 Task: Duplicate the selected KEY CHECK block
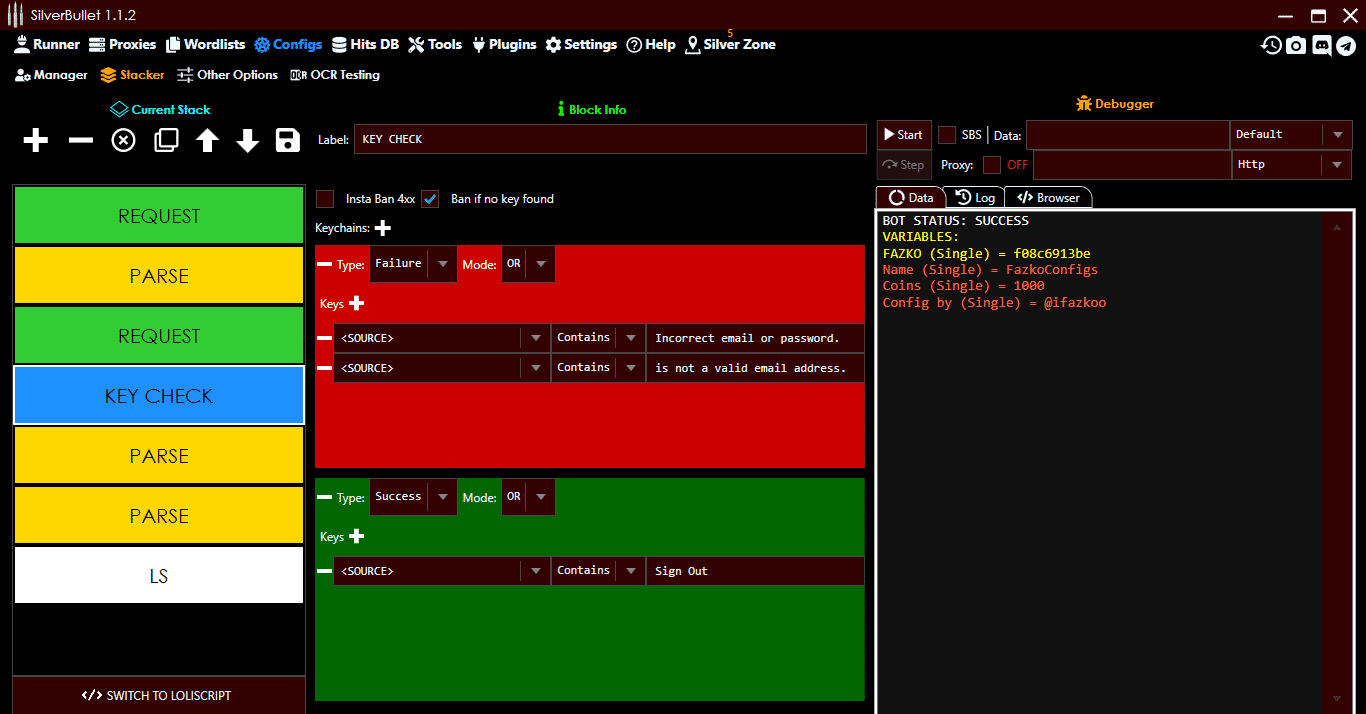point(165,140)
